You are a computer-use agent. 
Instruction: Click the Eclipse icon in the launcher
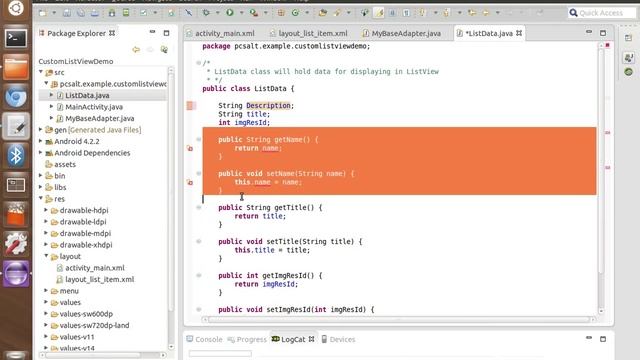click(16, 273)
